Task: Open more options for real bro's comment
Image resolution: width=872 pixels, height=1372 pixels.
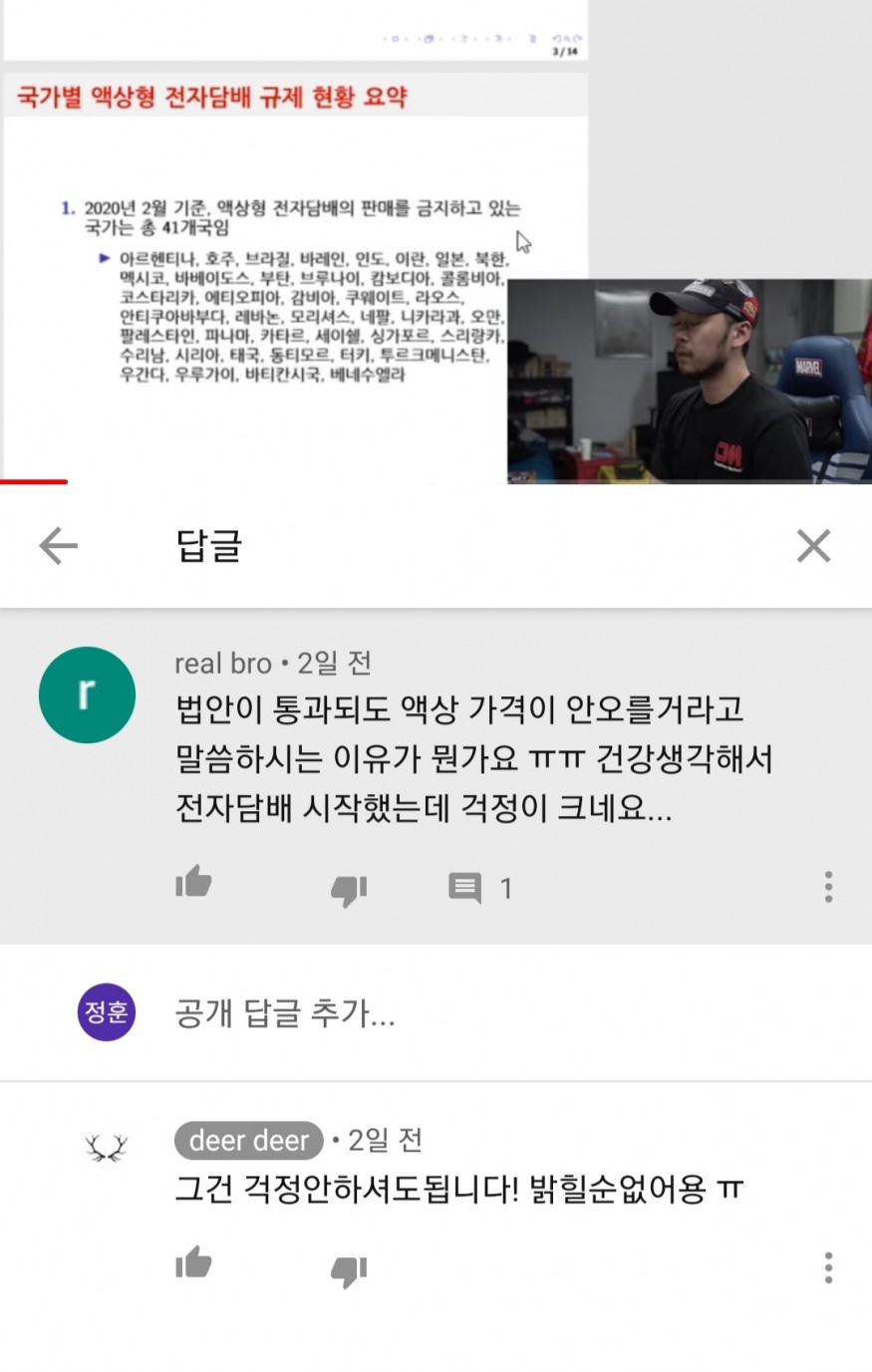Action: 828,887
